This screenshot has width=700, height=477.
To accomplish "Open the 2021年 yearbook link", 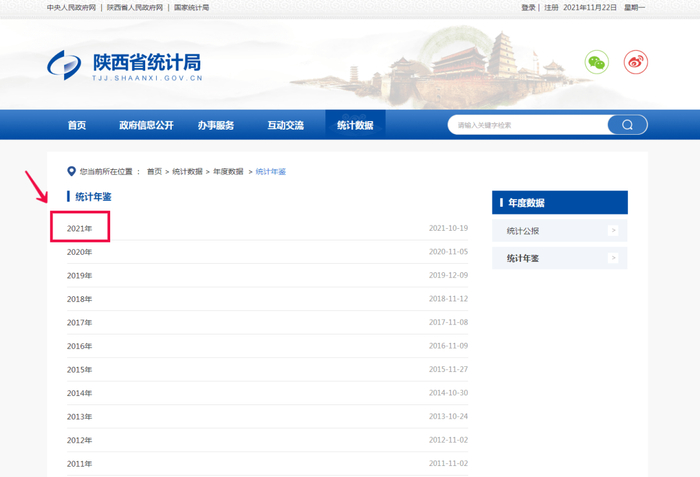I will (80, 228).
